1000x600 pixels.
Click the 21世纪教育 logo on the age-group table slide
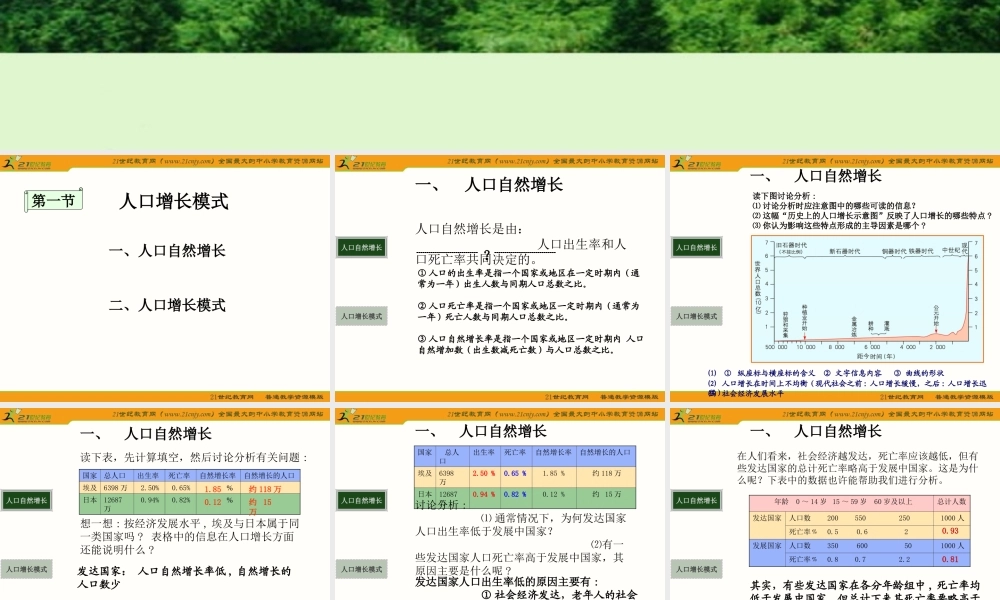coord(697,417)
